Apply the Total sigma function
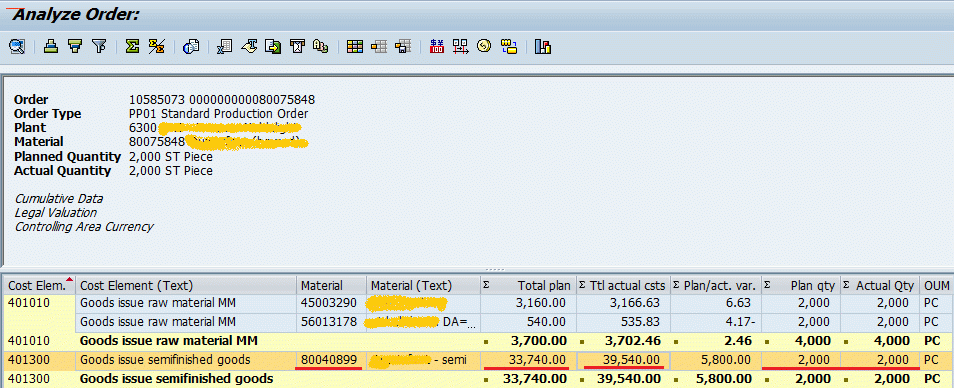This screenshot has width=954, height=388. click(x=133, y=46)
